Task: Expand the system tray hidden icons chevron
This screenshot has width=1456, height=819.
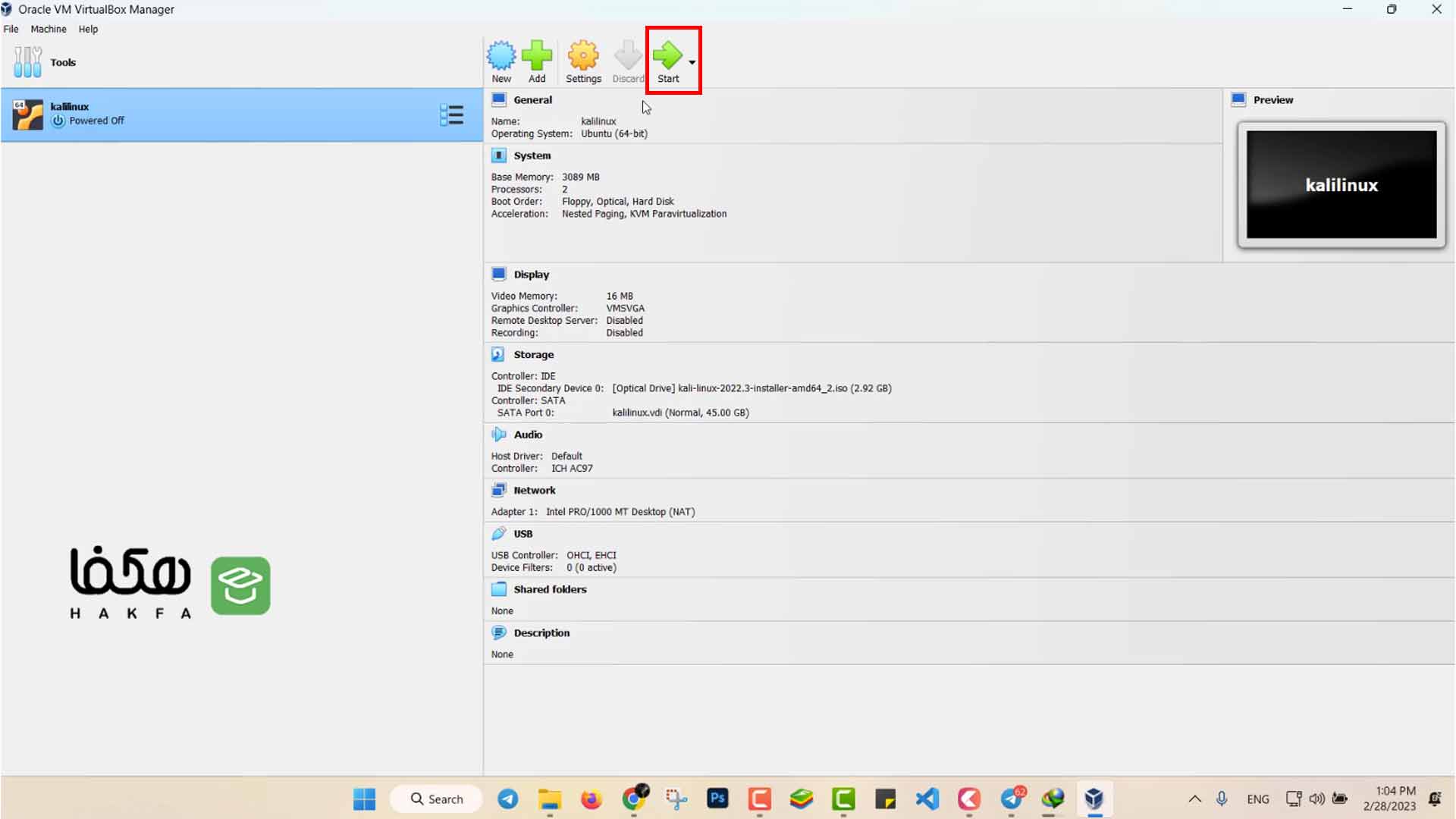Action: [x=1194, y=799]
